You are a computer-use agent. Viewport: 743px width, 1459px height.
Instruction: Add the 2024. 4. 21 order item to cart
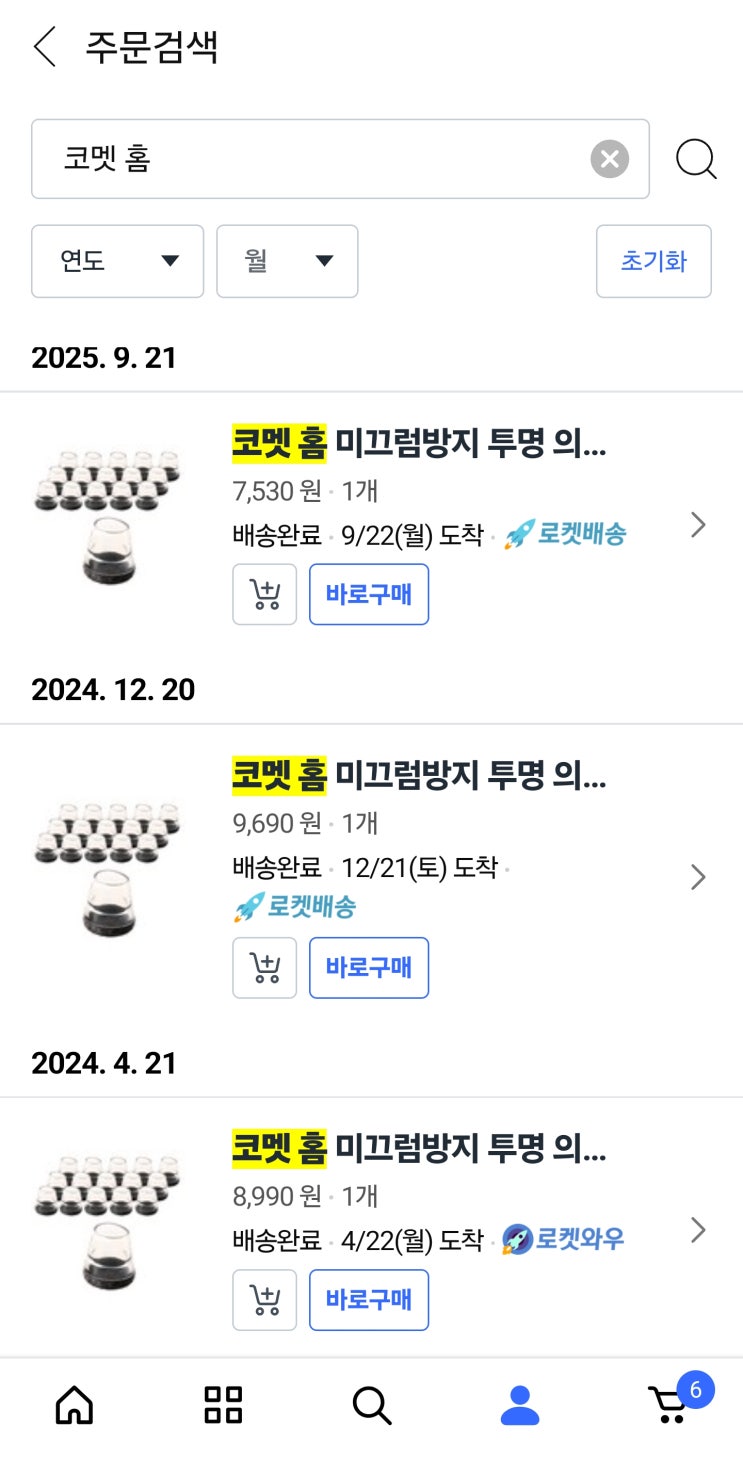pos(265,1300)
